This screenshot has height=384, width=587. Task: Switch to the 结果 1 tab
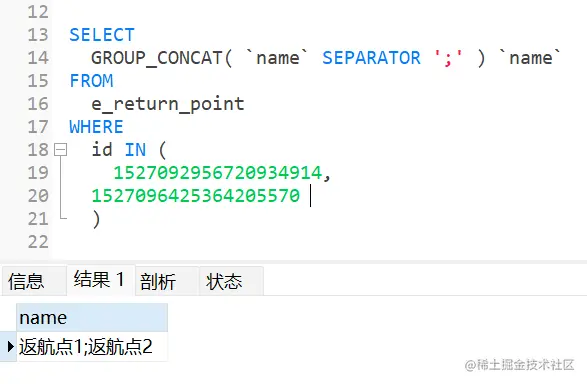tap(101, 280)
